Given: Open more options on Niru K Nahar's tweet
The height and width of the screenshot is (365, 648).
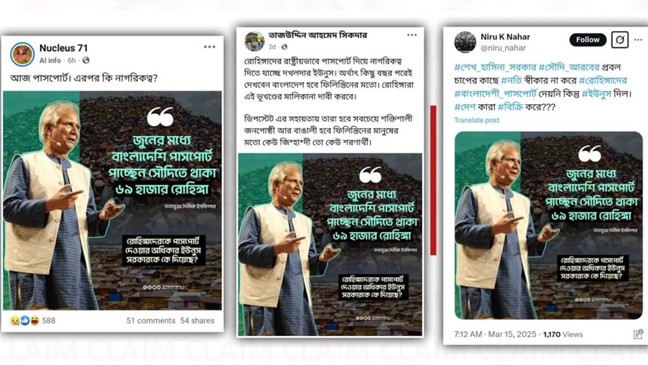Looking at the screenshot, I should 638,40.
